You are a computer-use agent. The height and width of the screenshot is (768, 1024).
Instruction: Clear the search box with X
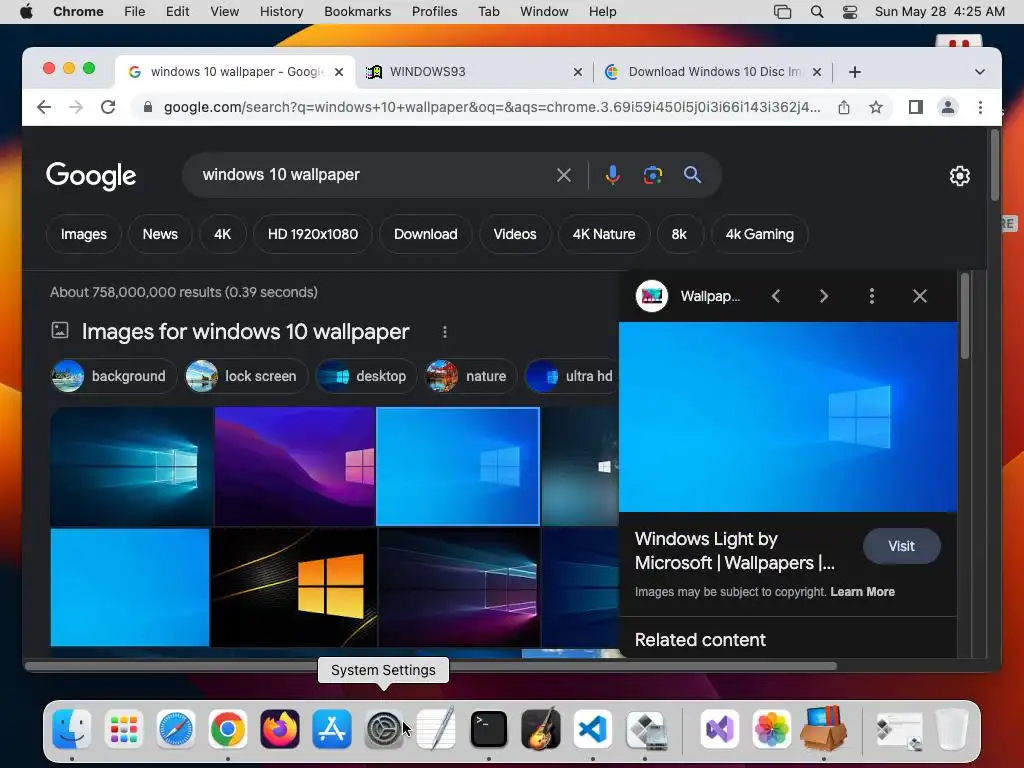[564, 175]
